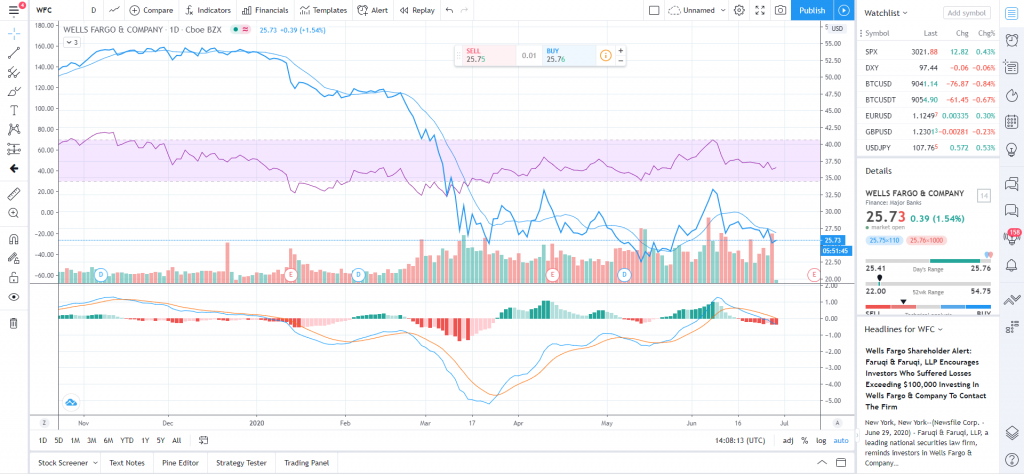1024x475 pixels.
Task: Click the go to date icon
Action: pyautogui.click(x=203, y=440)
